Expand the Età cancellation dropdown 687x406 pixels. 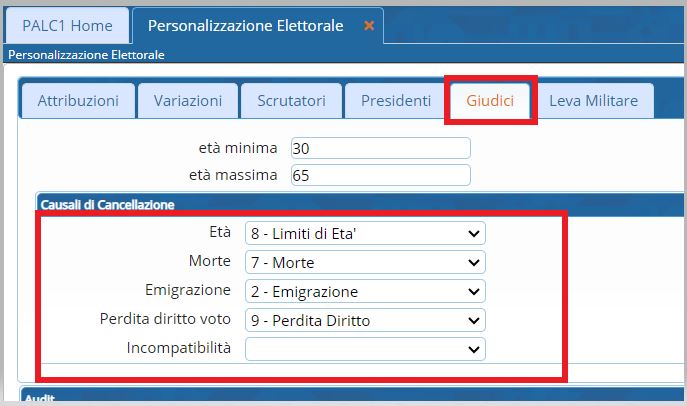click(x=365, y=234)
